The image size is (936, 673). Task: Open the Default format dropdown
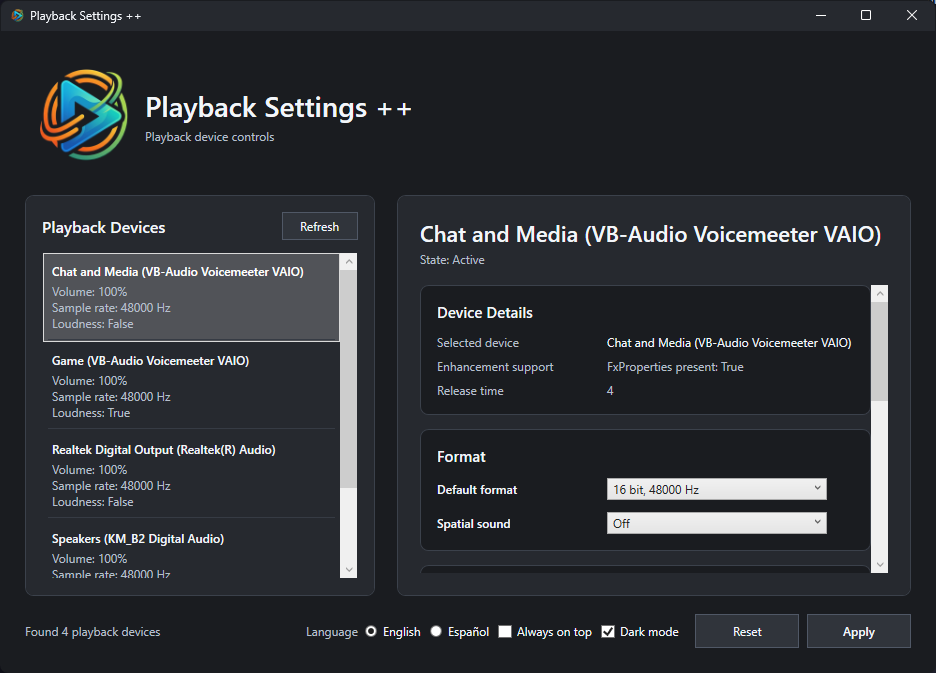(716, 489)
